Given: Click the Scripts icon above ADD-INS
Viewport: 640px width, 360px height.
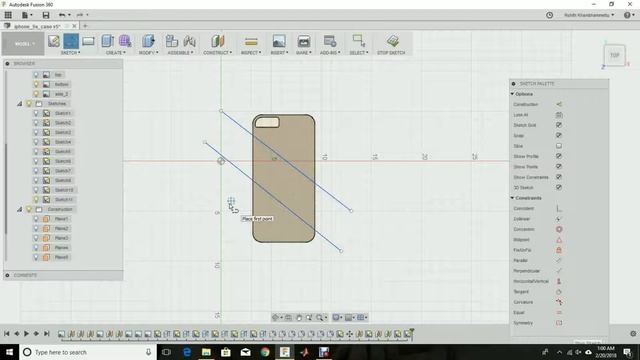Looking at the screenshot, I should (329, 41).
